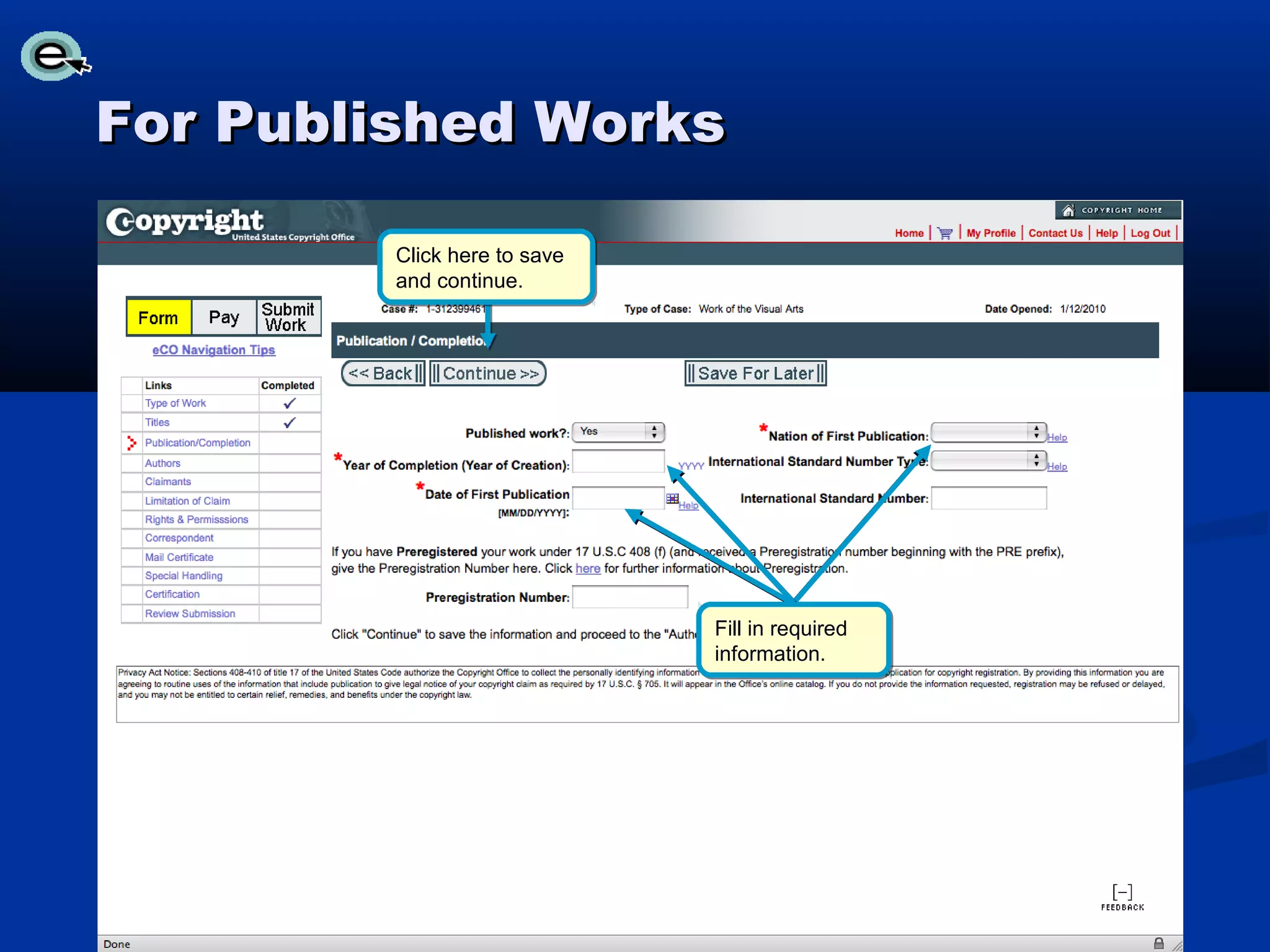
Task: Switch to the Submit Work tab
Action: point(288,317)
